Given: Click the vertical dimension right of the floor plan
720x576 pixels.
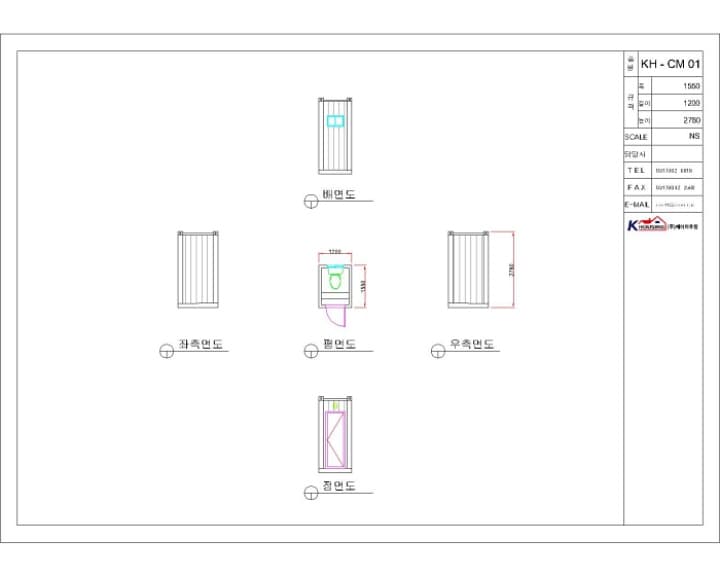Looking at the screenshot, I should pyautogui.click(x=363, y=286).
